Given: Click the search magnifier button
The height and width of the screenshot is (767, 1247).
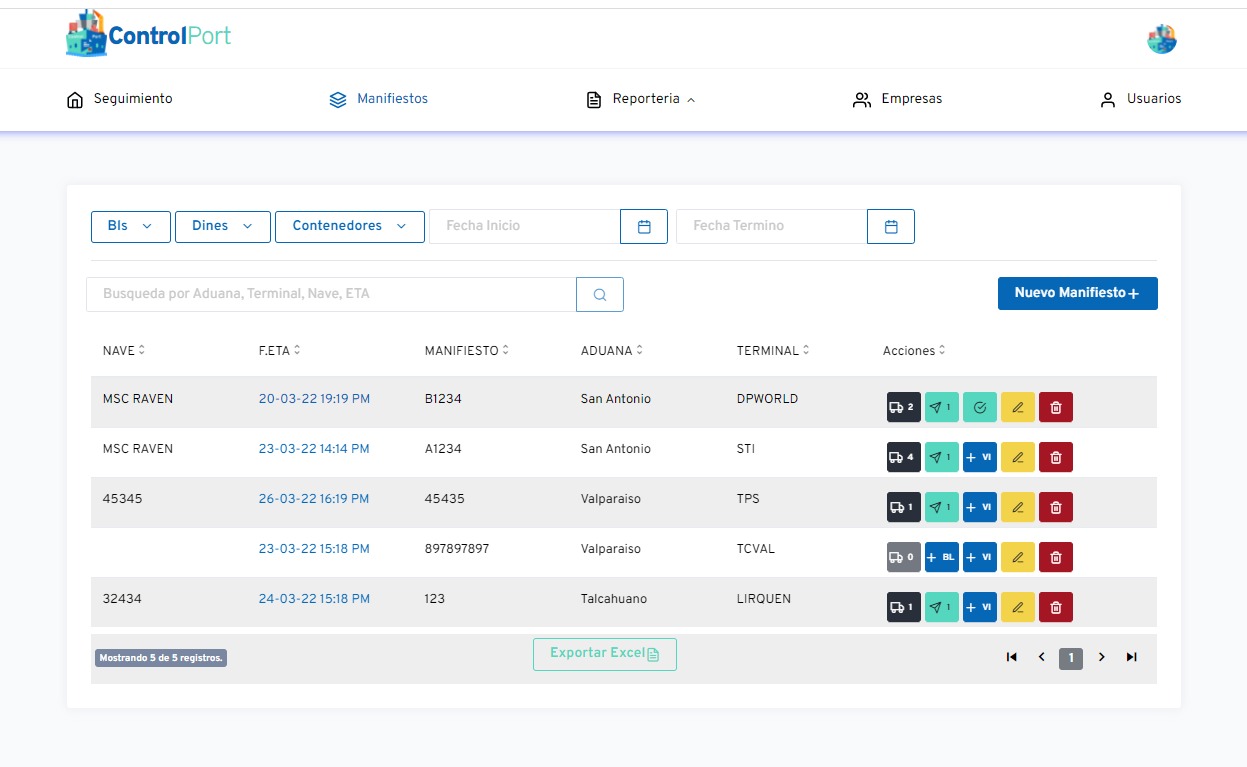Looking at the screenshot, I should pyautogui.click(x=600, y=295).
